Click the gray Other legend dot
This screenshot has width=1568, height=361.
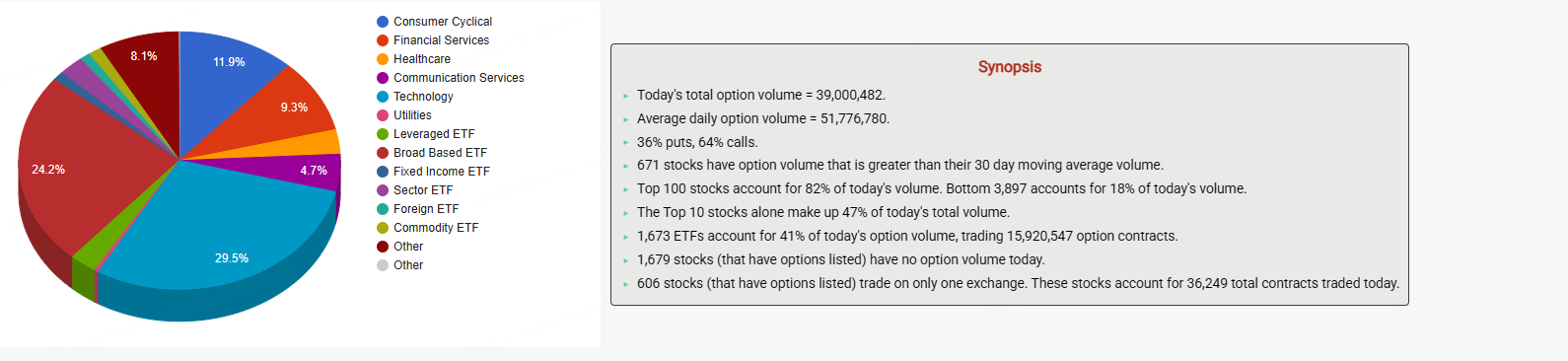point(383,265)
